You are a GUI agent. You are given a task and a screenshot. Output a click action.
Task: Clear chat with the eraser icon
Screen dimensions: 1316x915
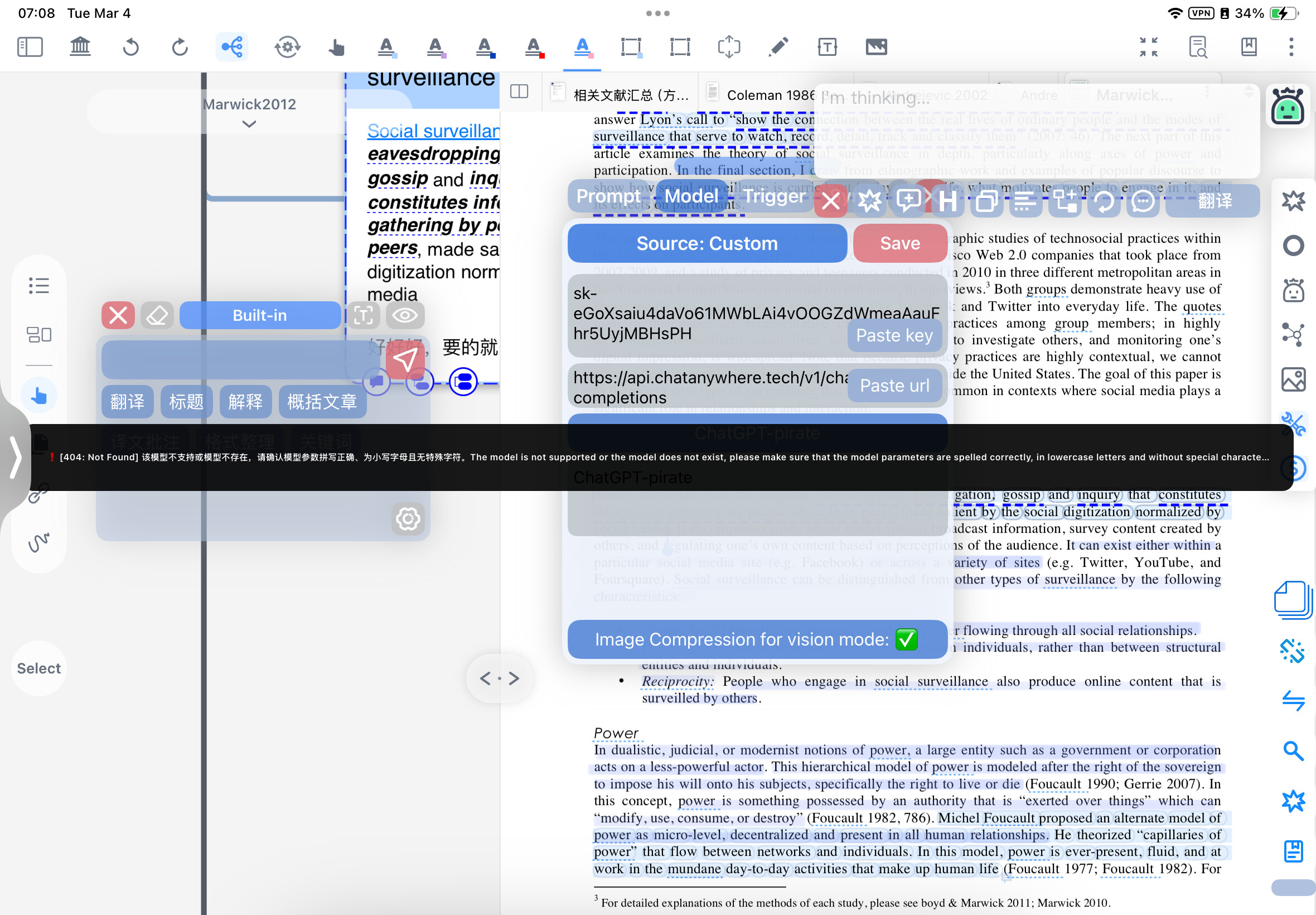coord(157,315)
